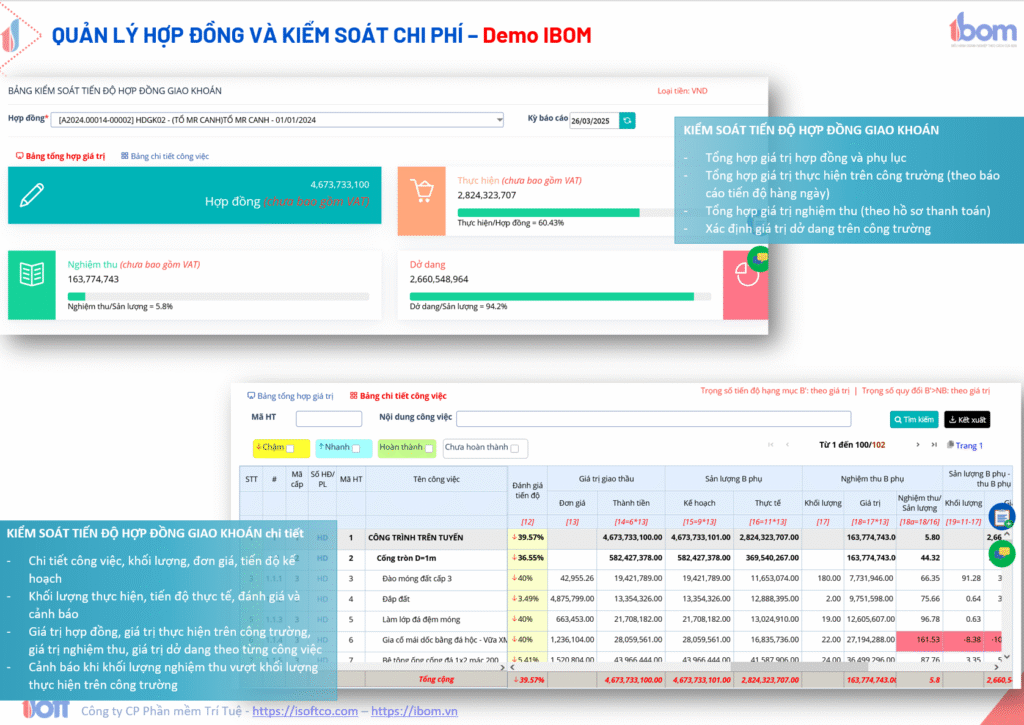This screenshot has height=725, width=1024.
Task: Switch to Bảng chi tiết công việc tab in top panel
Action: (x=164, y=157)
